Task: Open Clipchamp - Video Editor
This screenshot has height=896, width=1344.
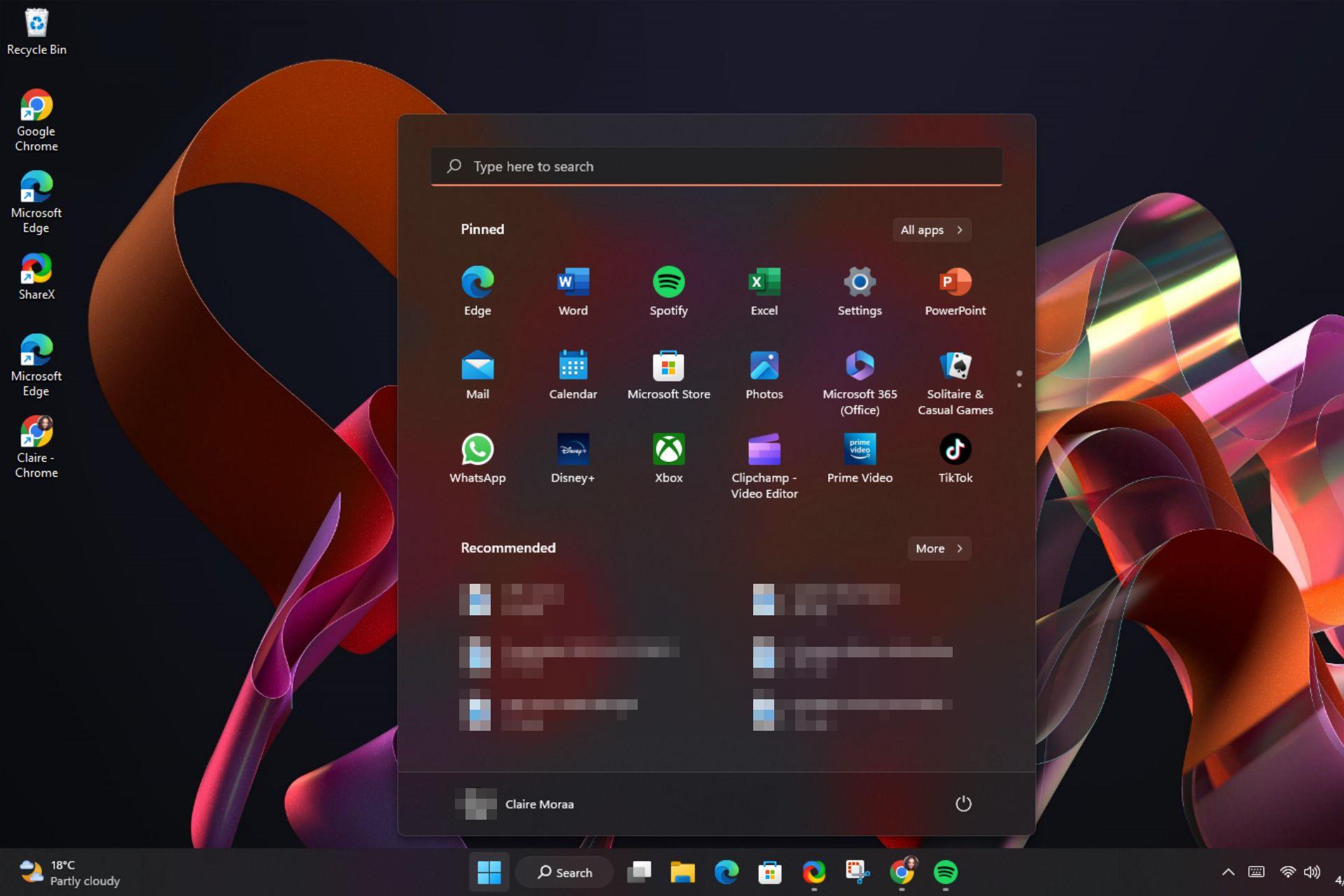Action: [x=764, y=465]
